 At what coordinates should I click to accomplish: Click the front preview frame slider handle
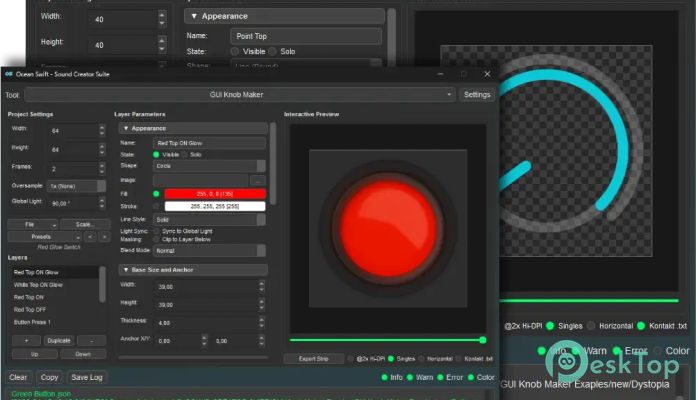pos(483,340)
